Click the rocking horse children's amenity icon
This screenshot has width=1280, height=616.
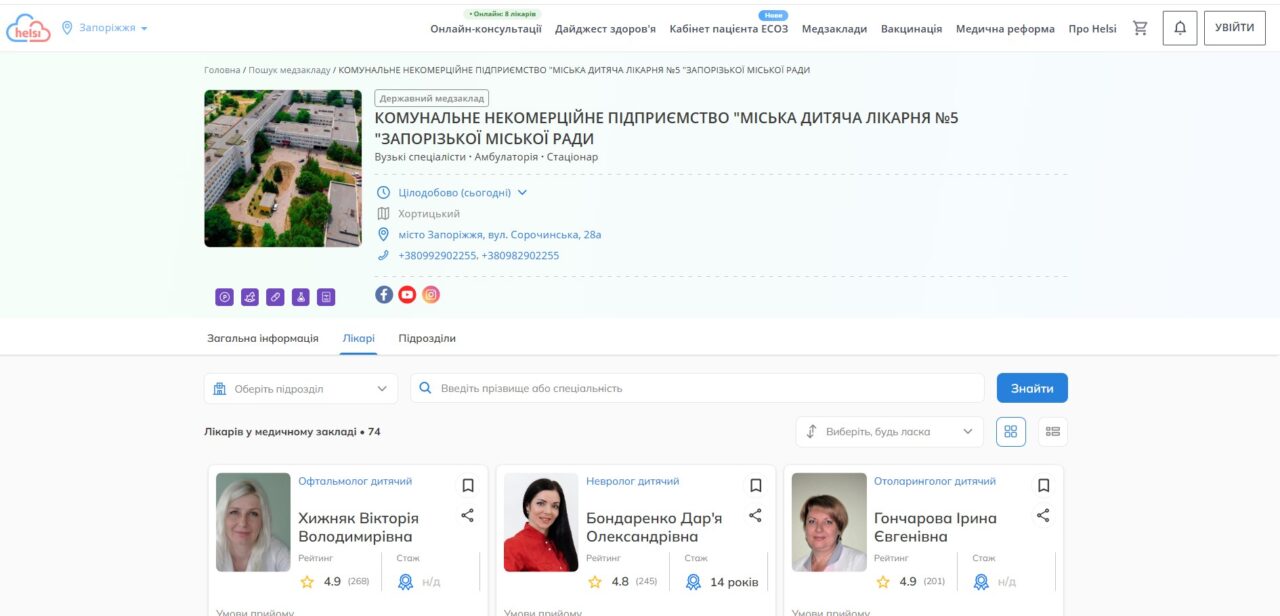click(x=250, y=297)
